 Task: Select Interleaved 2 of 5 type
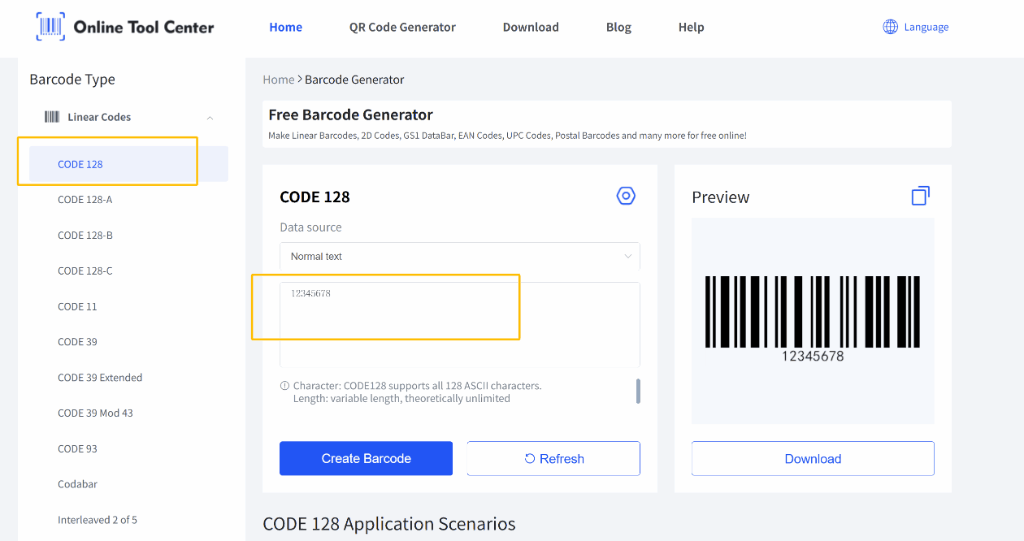tap(97, 520)
